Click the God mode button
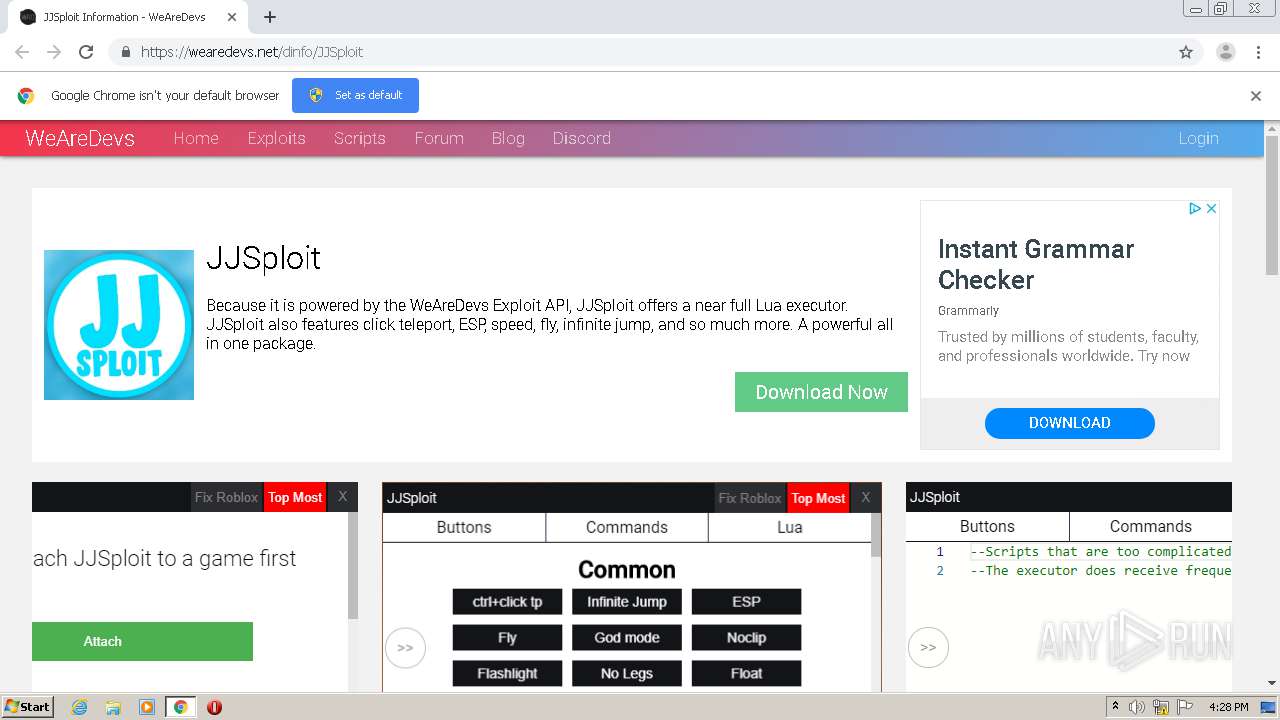Viewport: 1280px width, 720px height. (627, 638)
